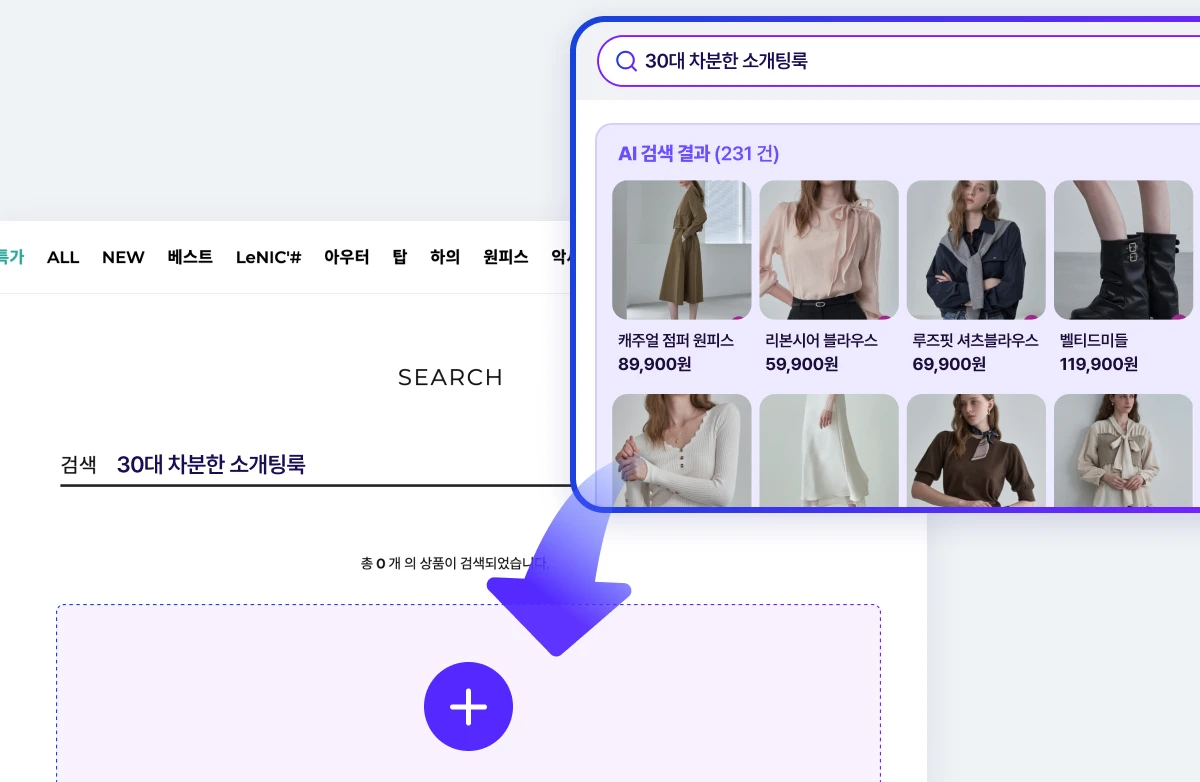Navigate to the 원피스 category
The width and height of the screenshot is (1200, 782).
pyautogui.click(x=505, y=257)
